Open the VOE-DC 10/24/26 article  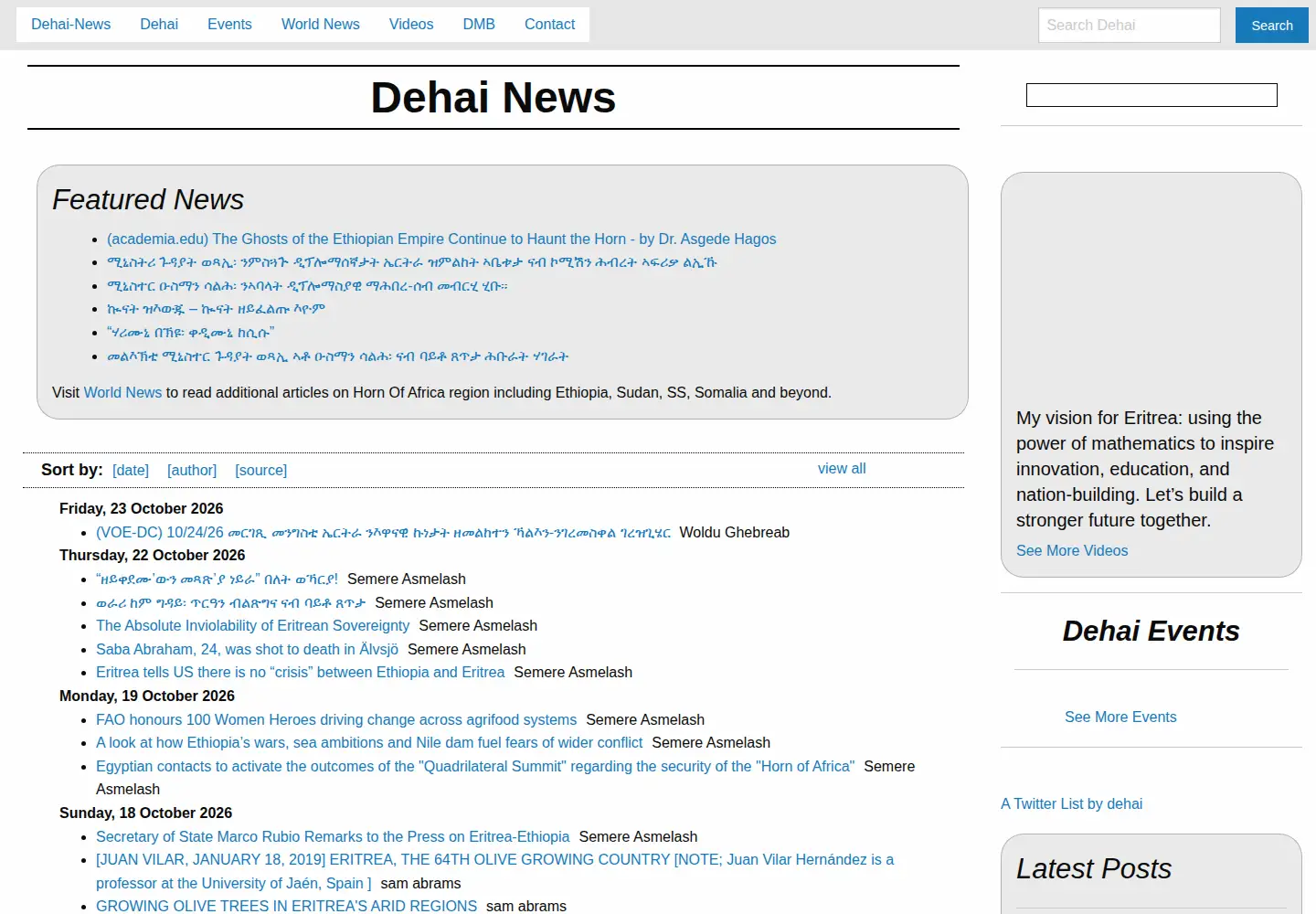click(383, 533)
